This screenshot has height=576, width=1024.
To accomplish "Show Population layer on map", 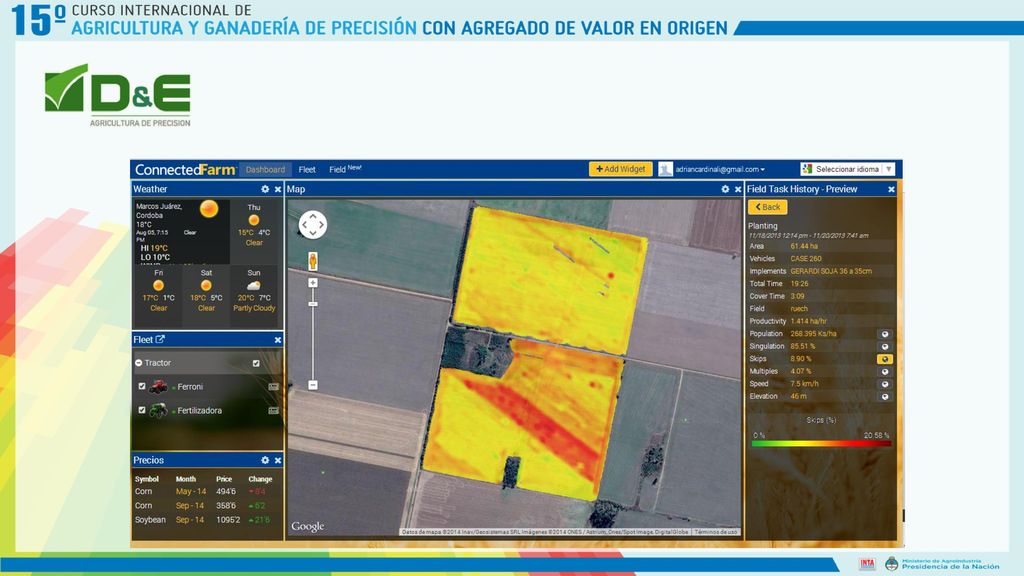I will pos(885,334).
